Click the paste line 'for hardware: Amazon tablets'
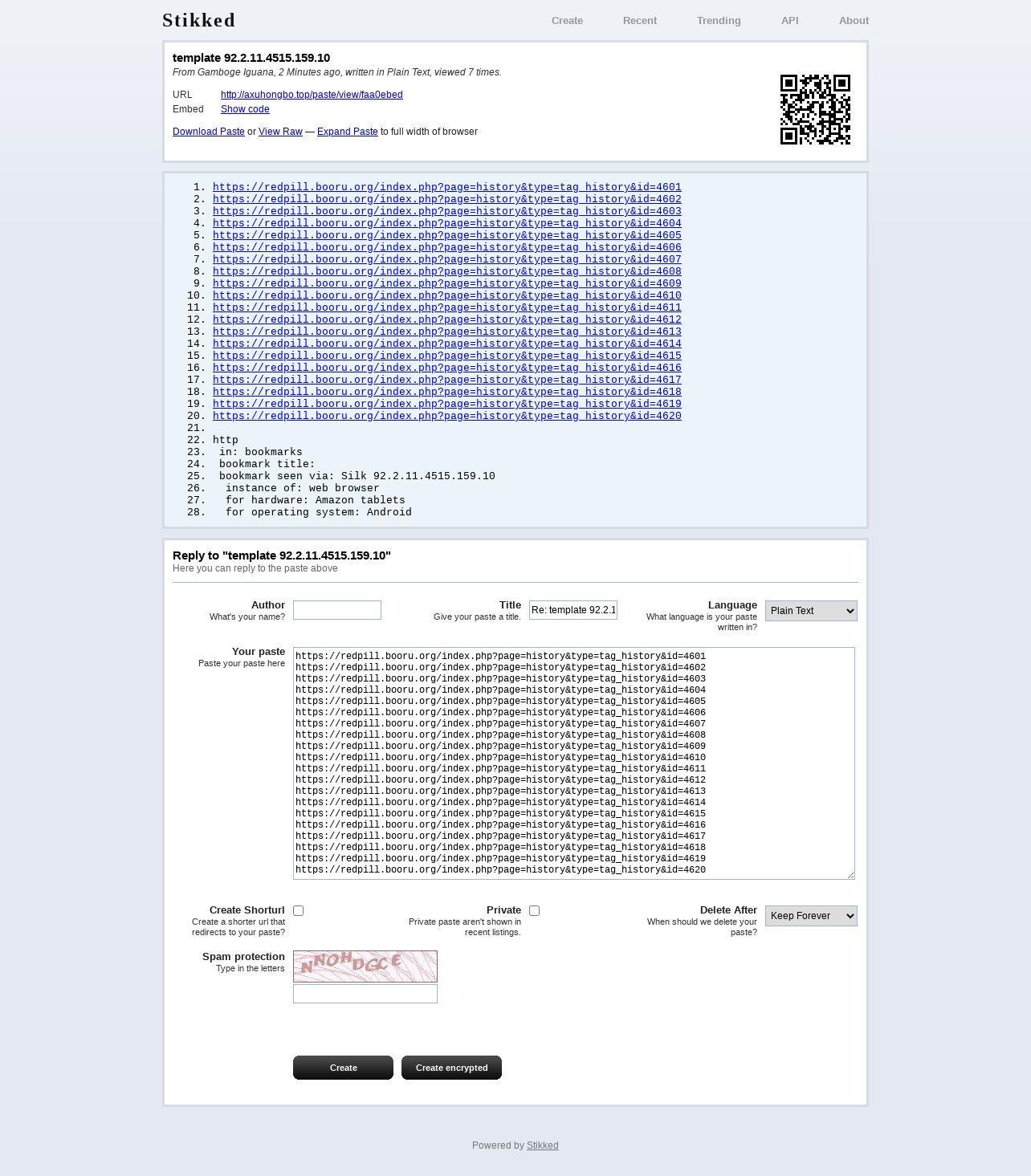The image size is (1031, 1176). tap(316, 500)
